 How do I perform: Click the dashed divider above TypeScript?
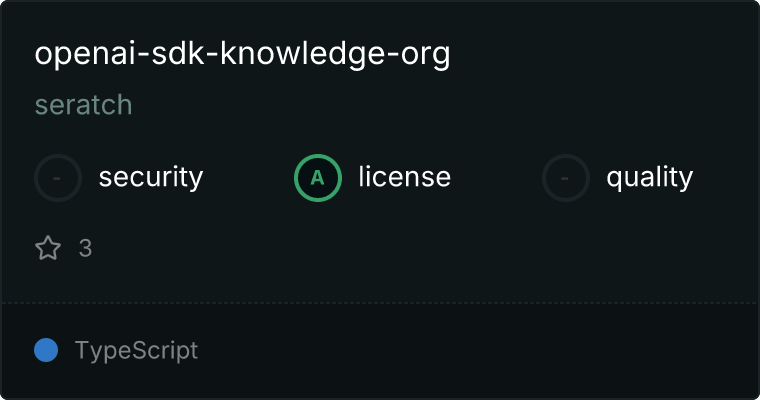click(380, 303)
